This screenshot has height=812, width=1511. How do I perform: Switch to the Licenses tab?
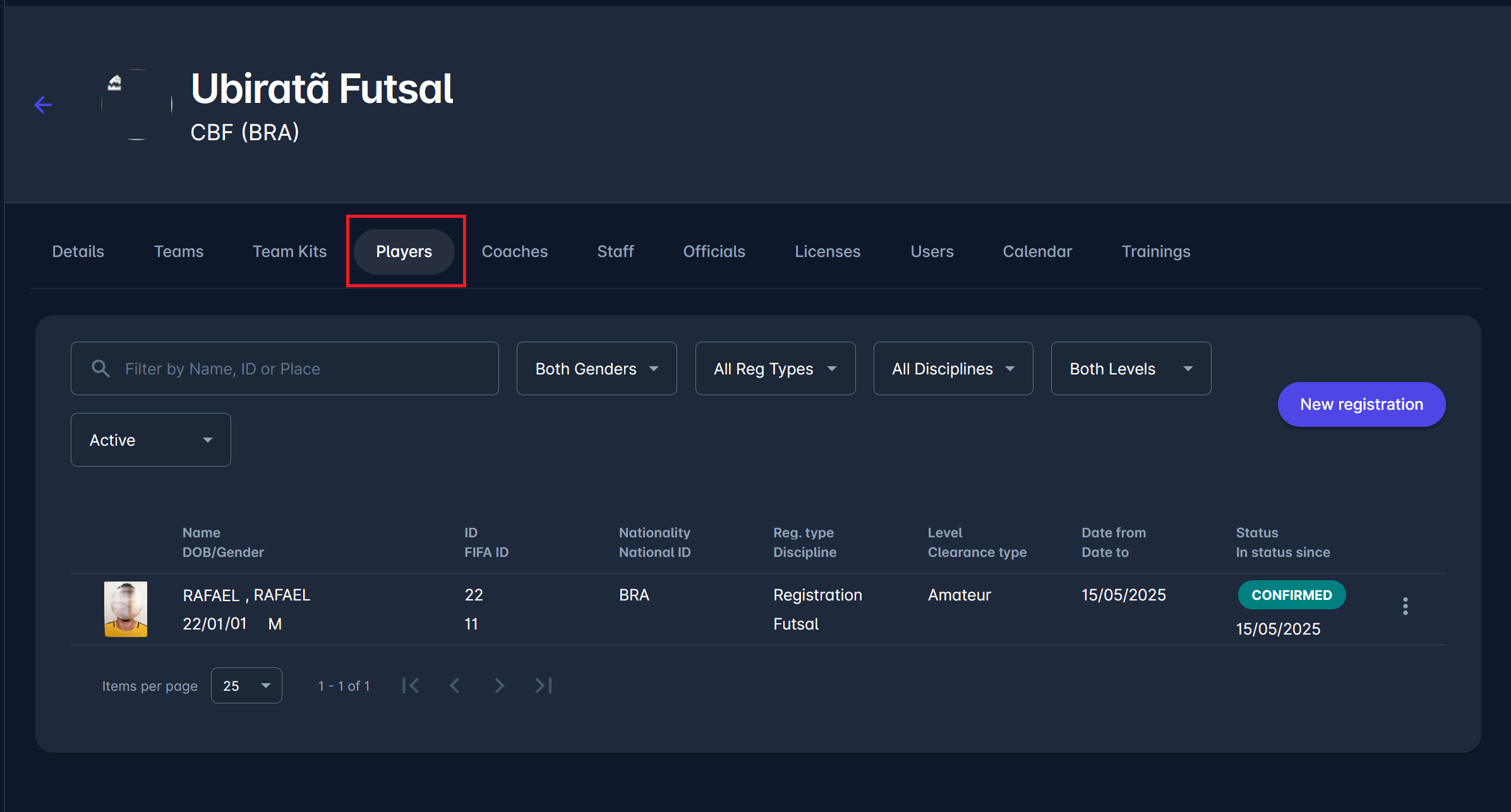(x=827, y=251)
